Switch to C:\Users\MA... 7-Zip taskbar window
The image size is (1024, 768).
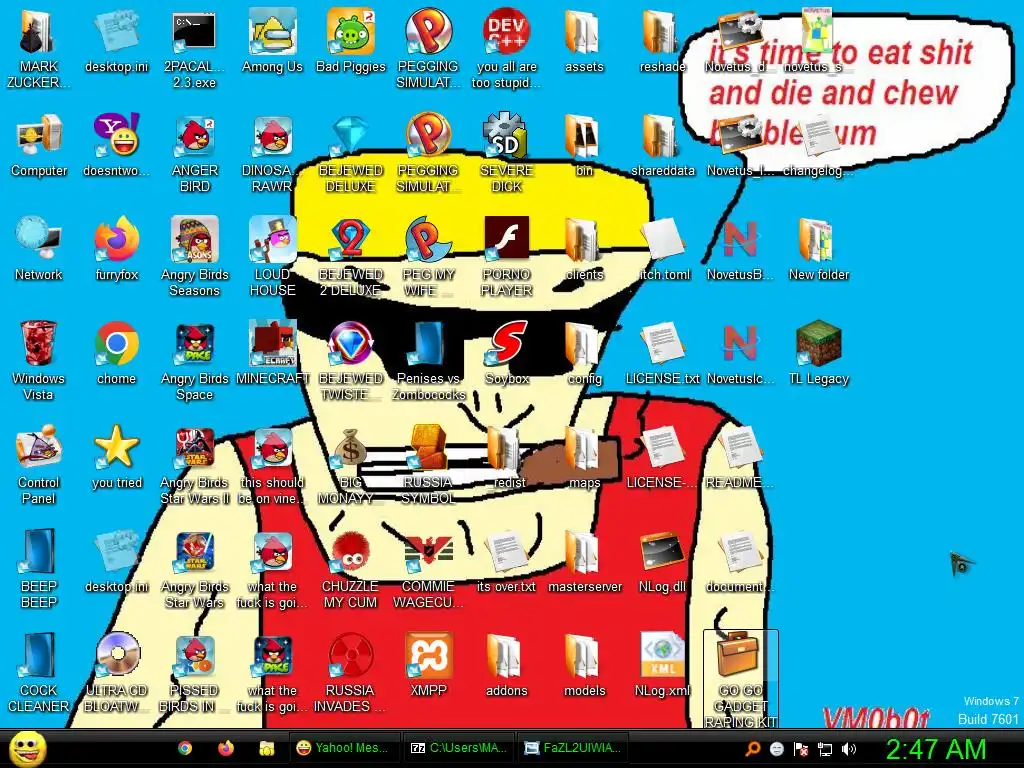[458, 748]
